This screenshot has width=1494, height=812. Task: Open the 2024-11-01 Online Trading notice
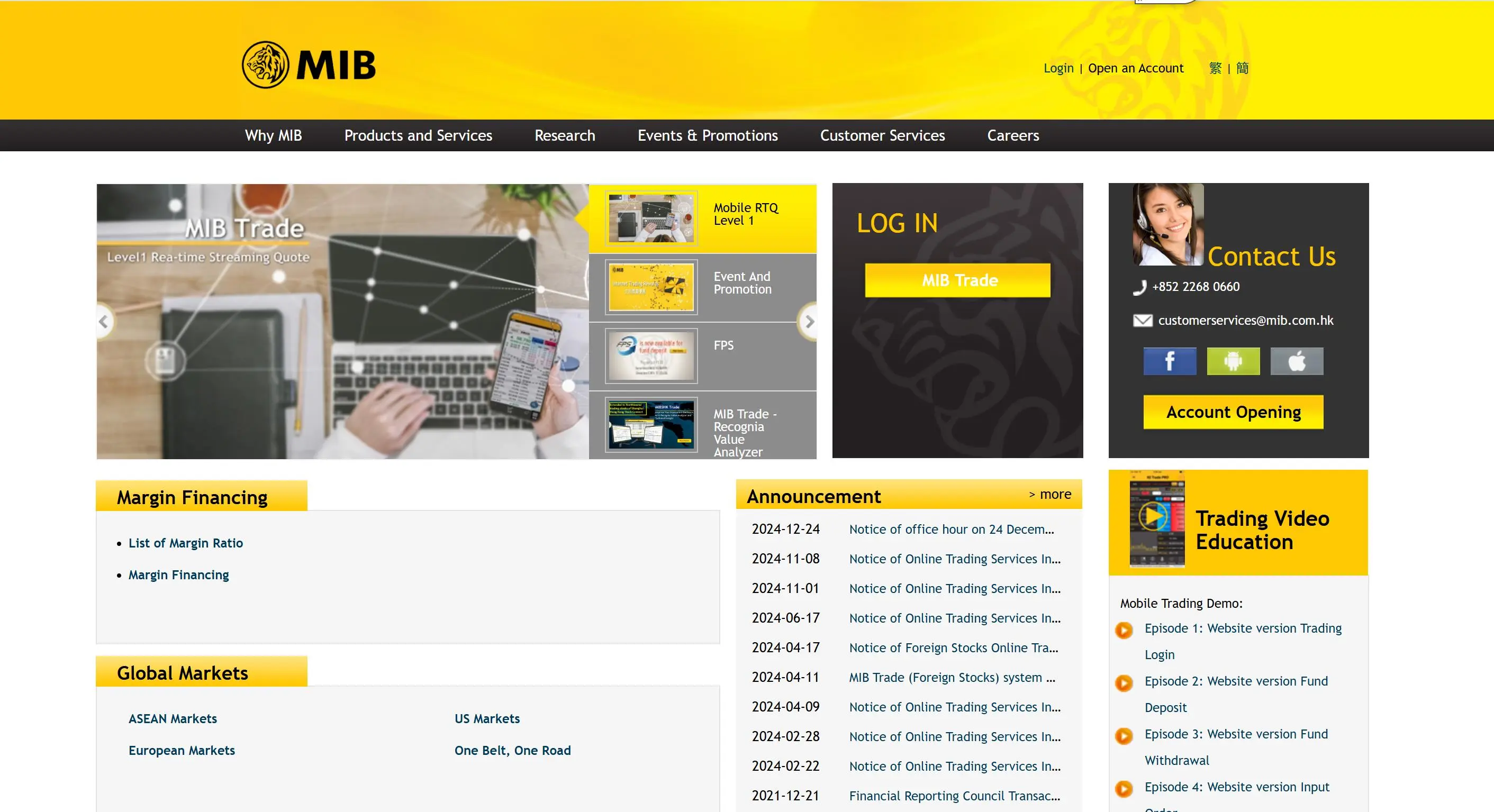pyautogui.click(x=955, y=588)
